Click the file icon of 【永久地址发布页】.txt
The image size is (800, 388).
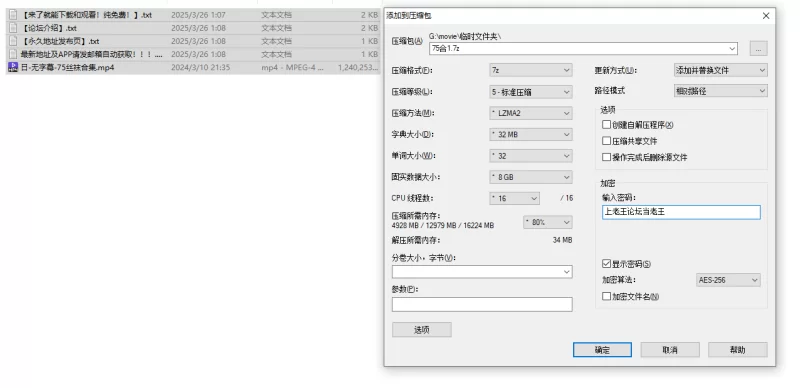(13, 41)
